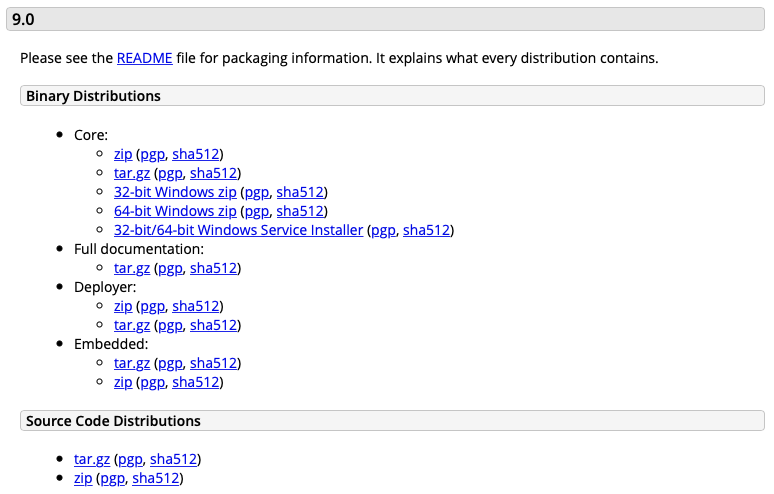This screenshot has height=494, width=774.
Task: Open sha512 checksum for Embedded zip
Action: [195, 382]
